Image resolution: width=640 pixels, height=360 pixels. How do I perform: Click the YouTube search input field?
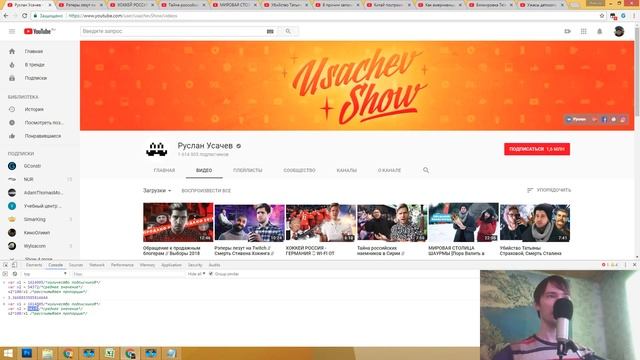click(173, 31)
